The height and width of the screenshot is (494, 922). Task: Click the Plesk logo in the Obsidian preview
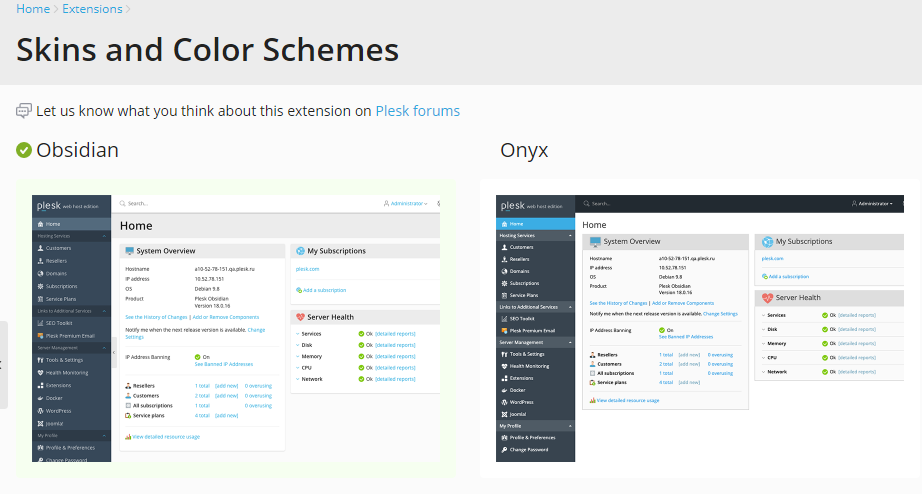click(50, 205)
